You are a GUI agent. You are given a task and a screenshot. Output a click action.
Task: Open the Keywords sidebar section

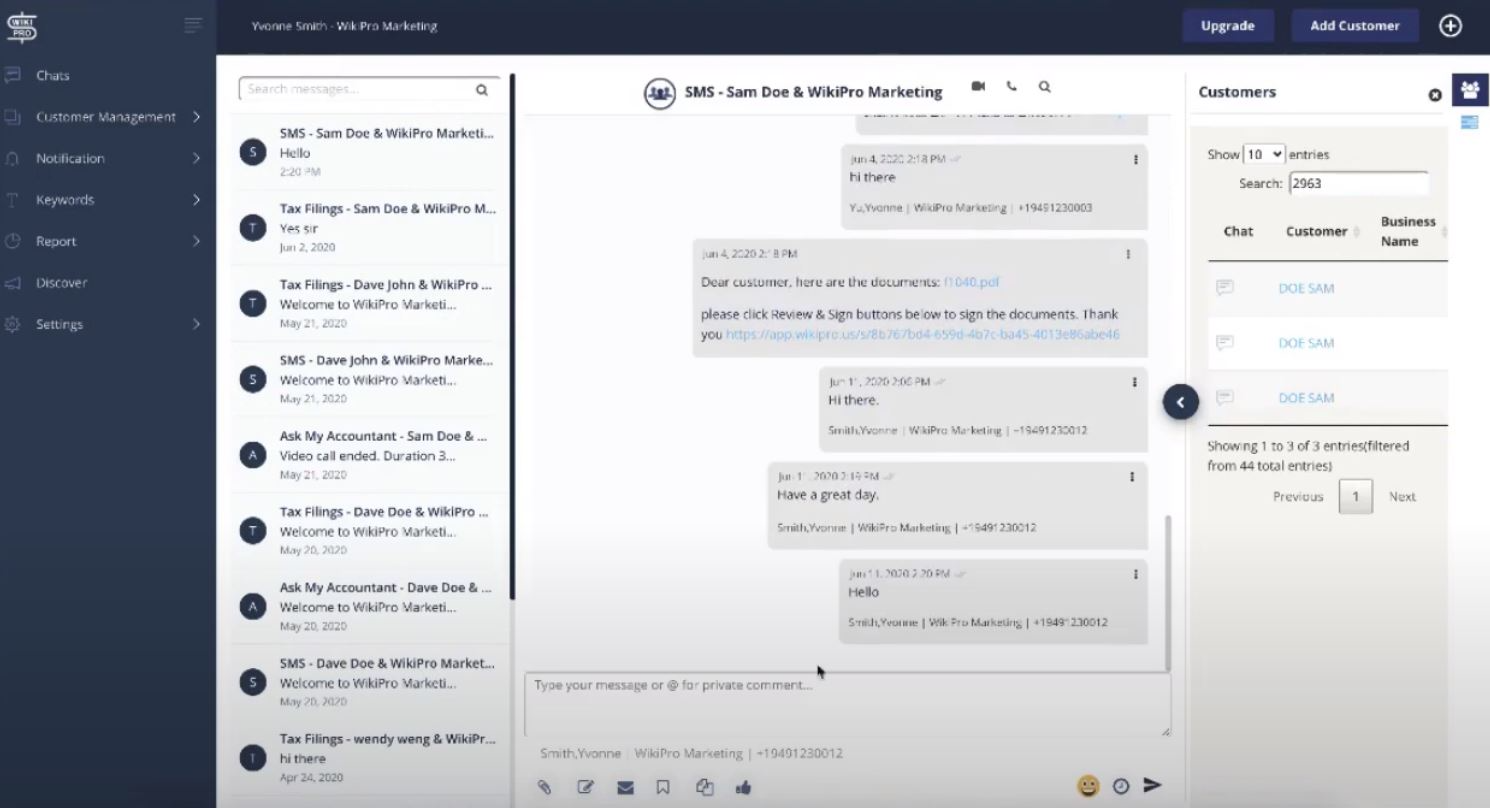[65, 199]
